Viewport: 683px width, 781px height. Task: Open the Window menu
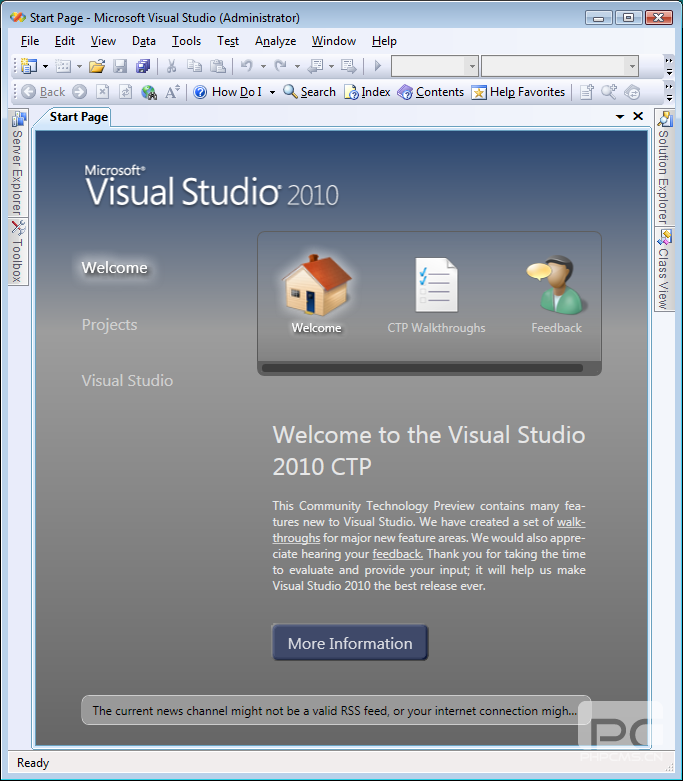pos(334,41)
